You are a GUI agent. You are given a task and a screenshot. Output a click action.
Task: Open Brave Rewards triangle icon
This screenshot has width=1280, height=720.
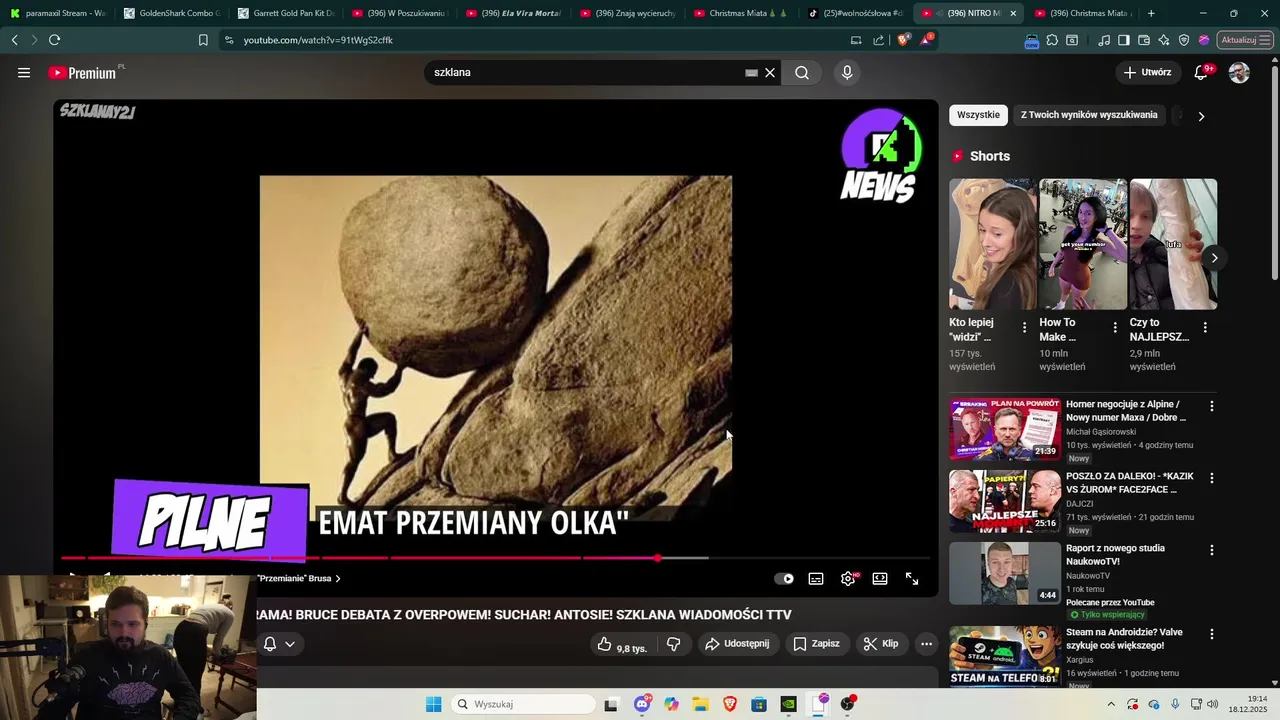point(928,40)
